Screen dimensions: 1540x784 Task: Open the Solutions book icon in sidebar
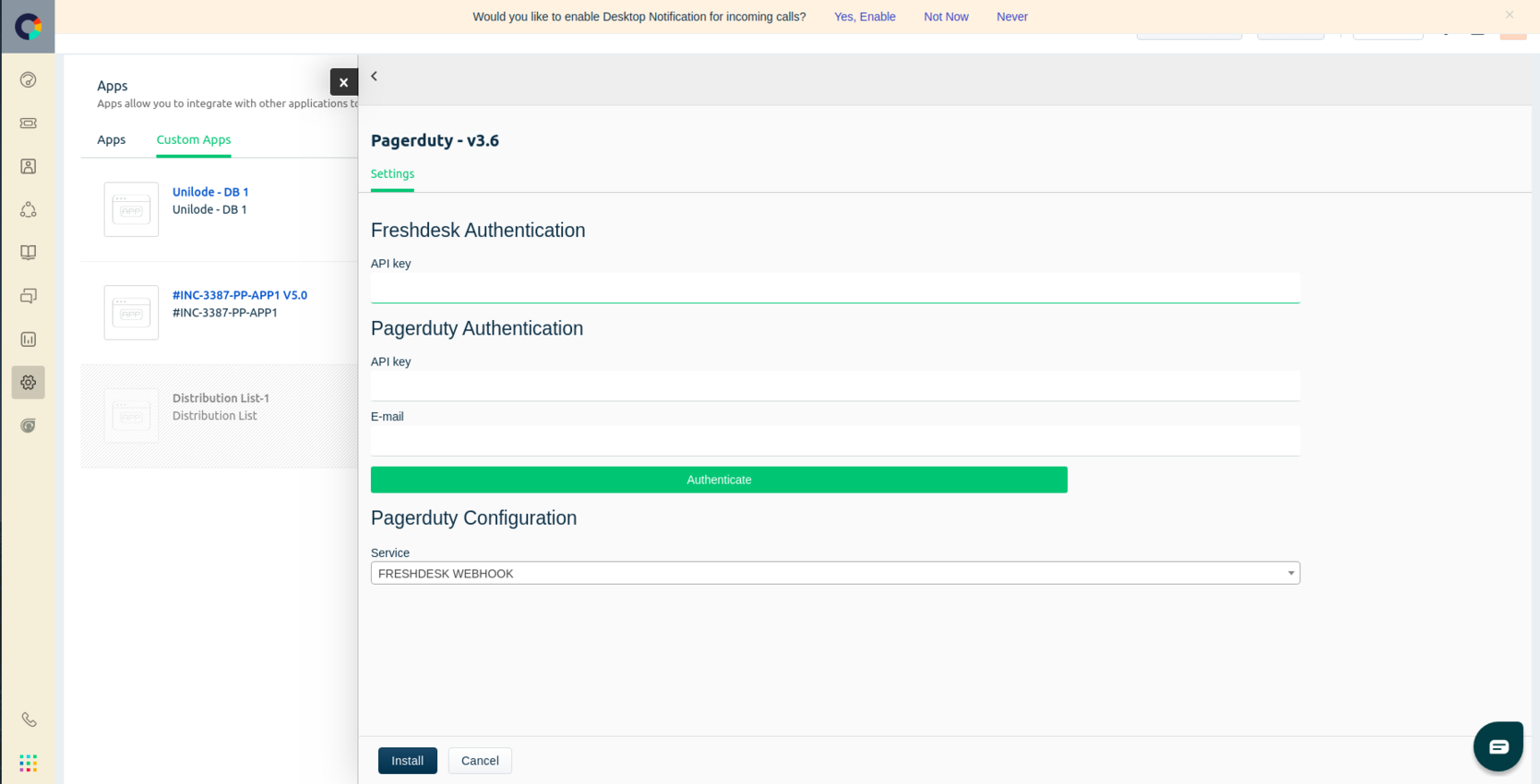29,253
